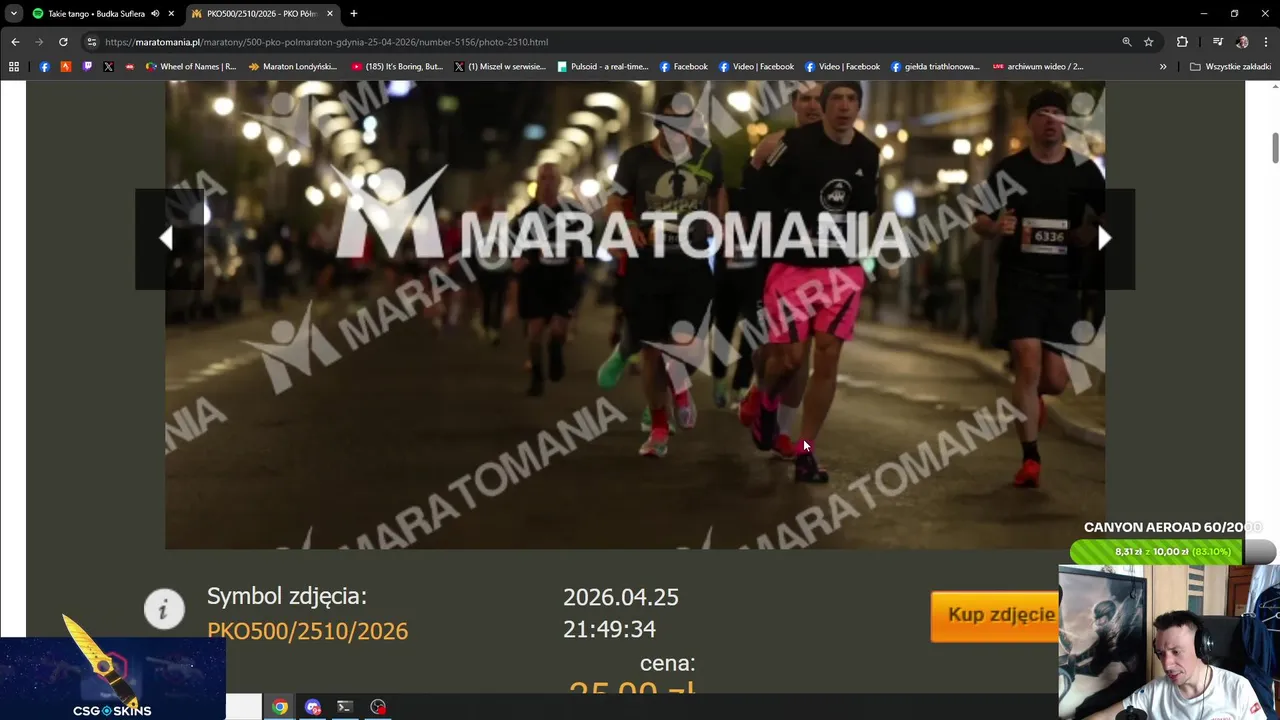Close the Takie tango tab
This screenshot has width=1280, height=720.
pyautogui.click(x=171, y=13)
